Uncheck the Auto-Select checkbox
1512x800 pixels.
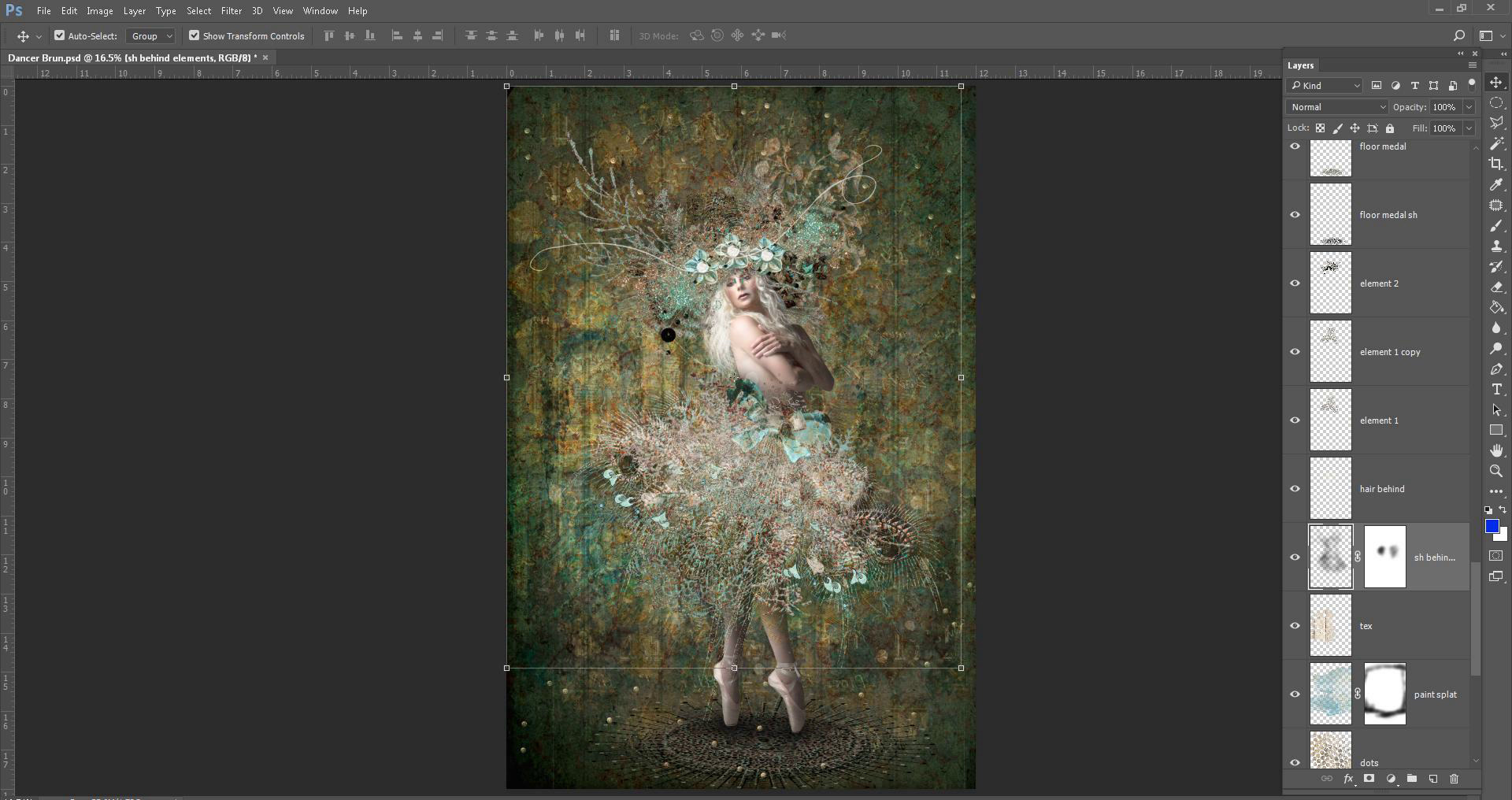[59, 35]
